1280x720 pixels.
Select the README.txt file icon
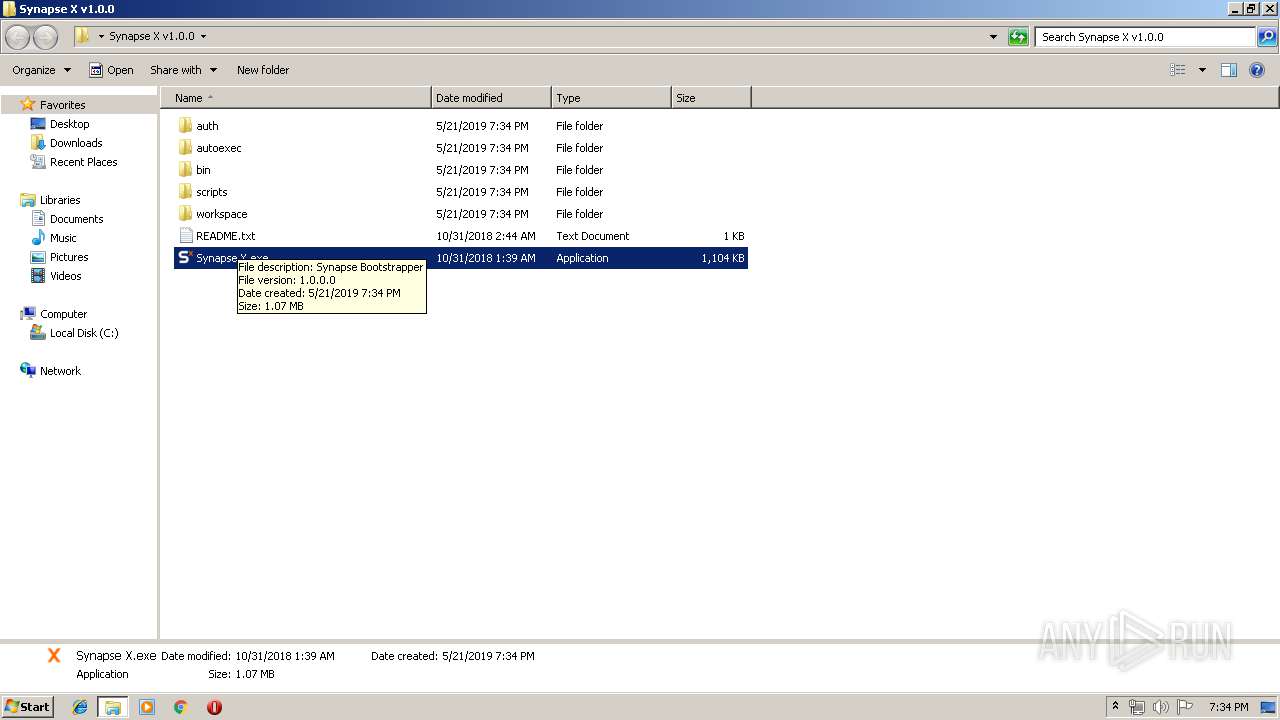tap(185, 236)
